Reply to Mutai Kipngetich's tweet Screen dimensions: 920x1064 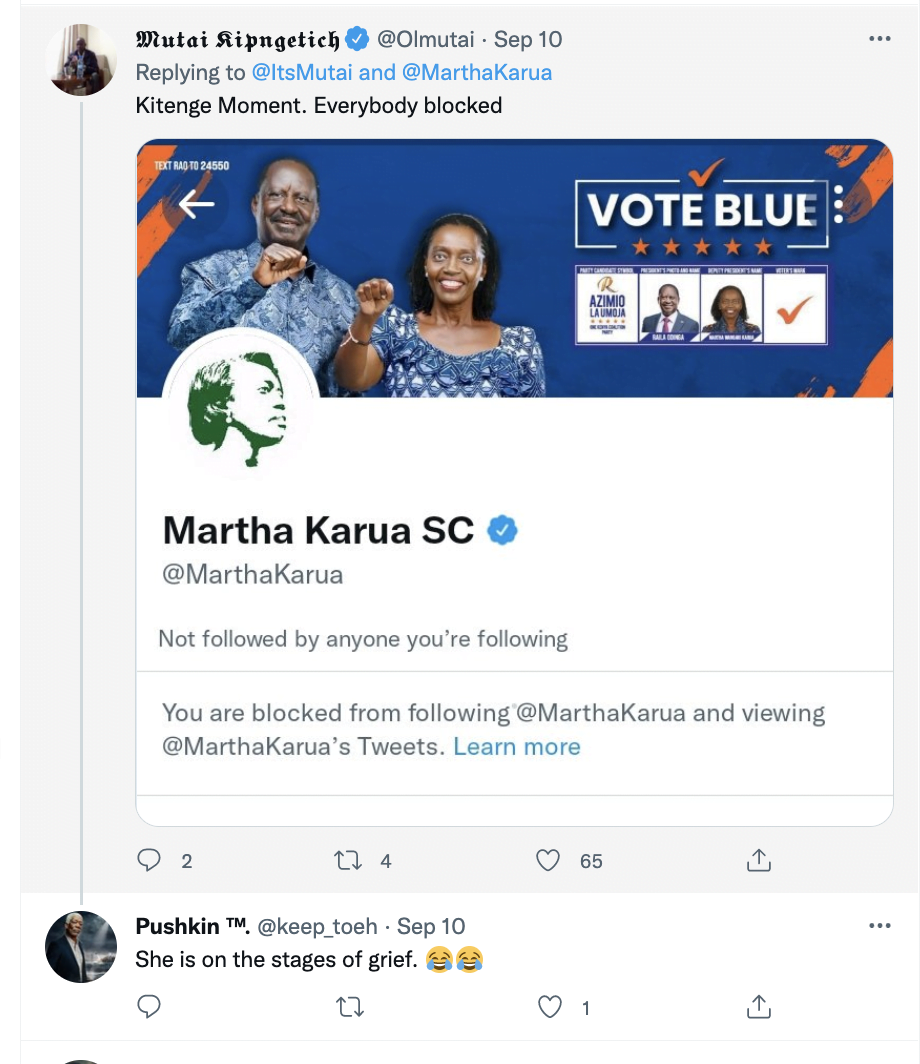click(149, 860)
